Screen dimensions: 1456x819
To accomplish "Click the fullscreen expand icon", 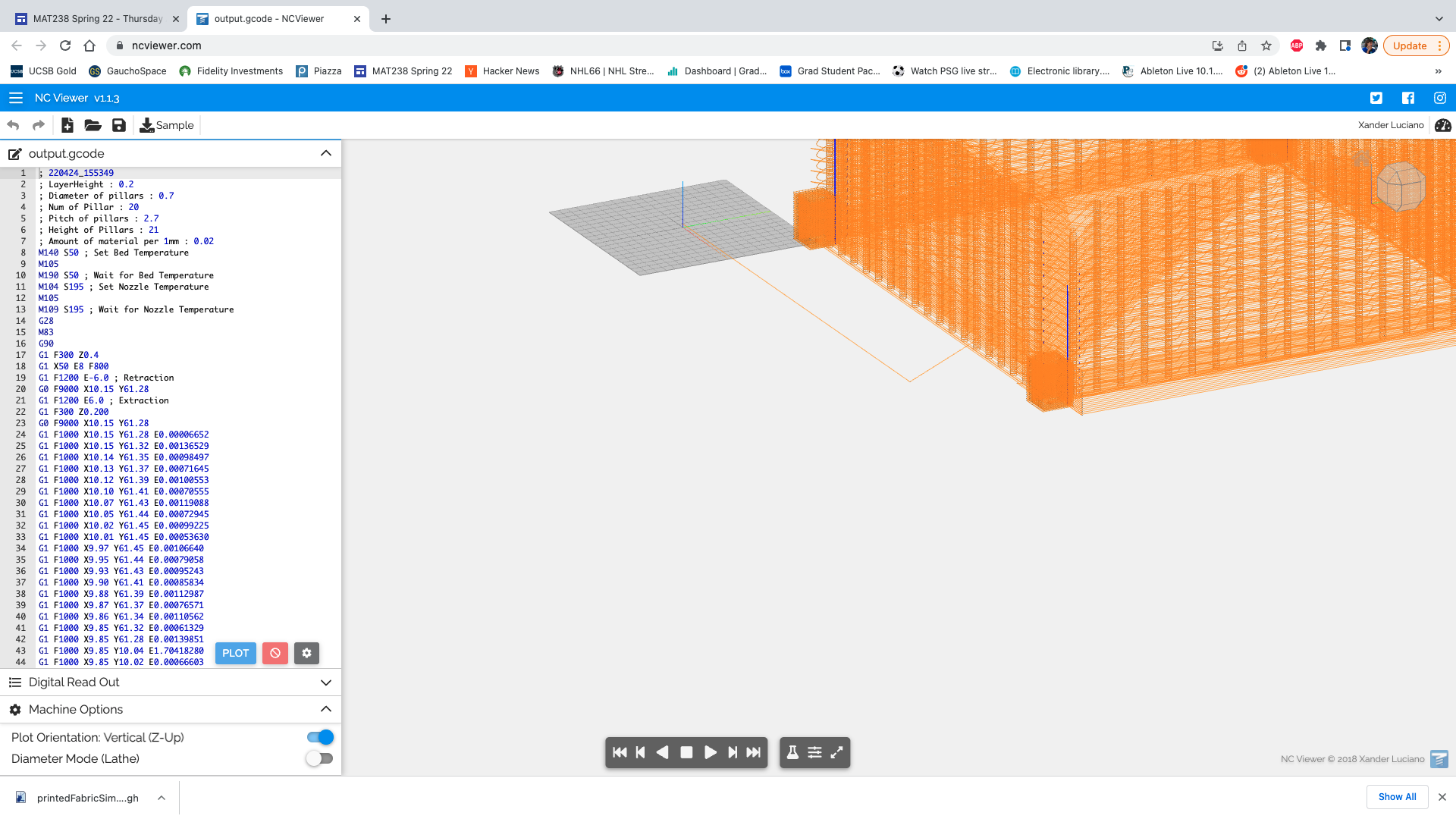I will 836,752.
